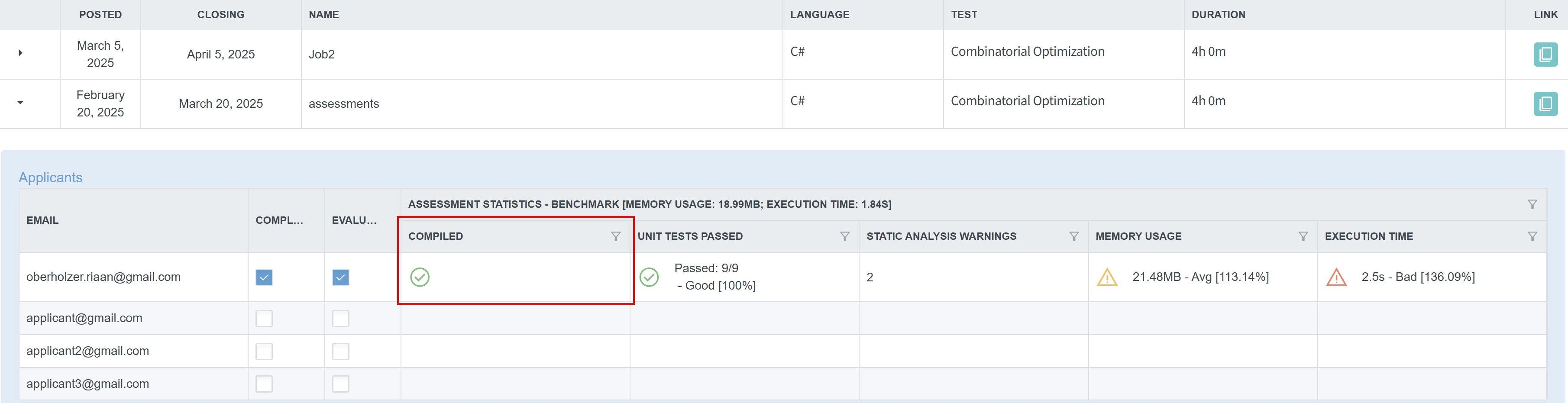Toggle Evaluated checkbox for applicant2@gmail.com

(340, 351)
